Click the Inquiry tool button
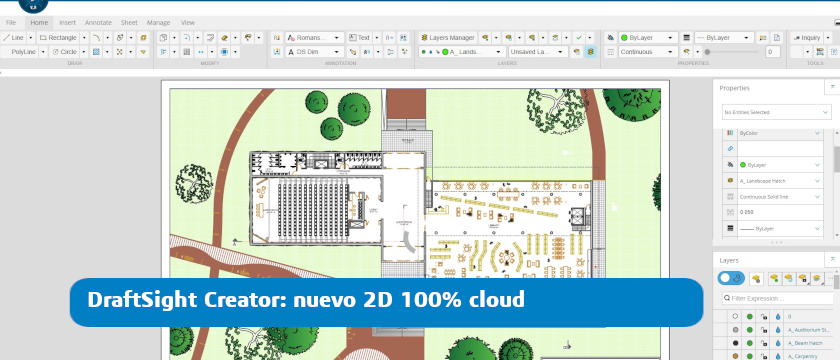Image resolution: width=840 pixels, height=360 pixels. coord(807,38)
